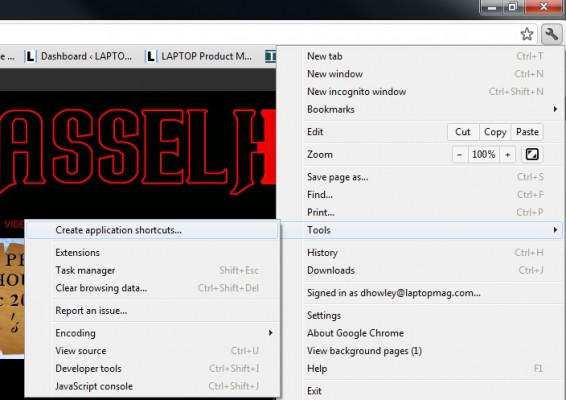
Task: Expand the Tools submenu arrow
Action: coord(556,230)
